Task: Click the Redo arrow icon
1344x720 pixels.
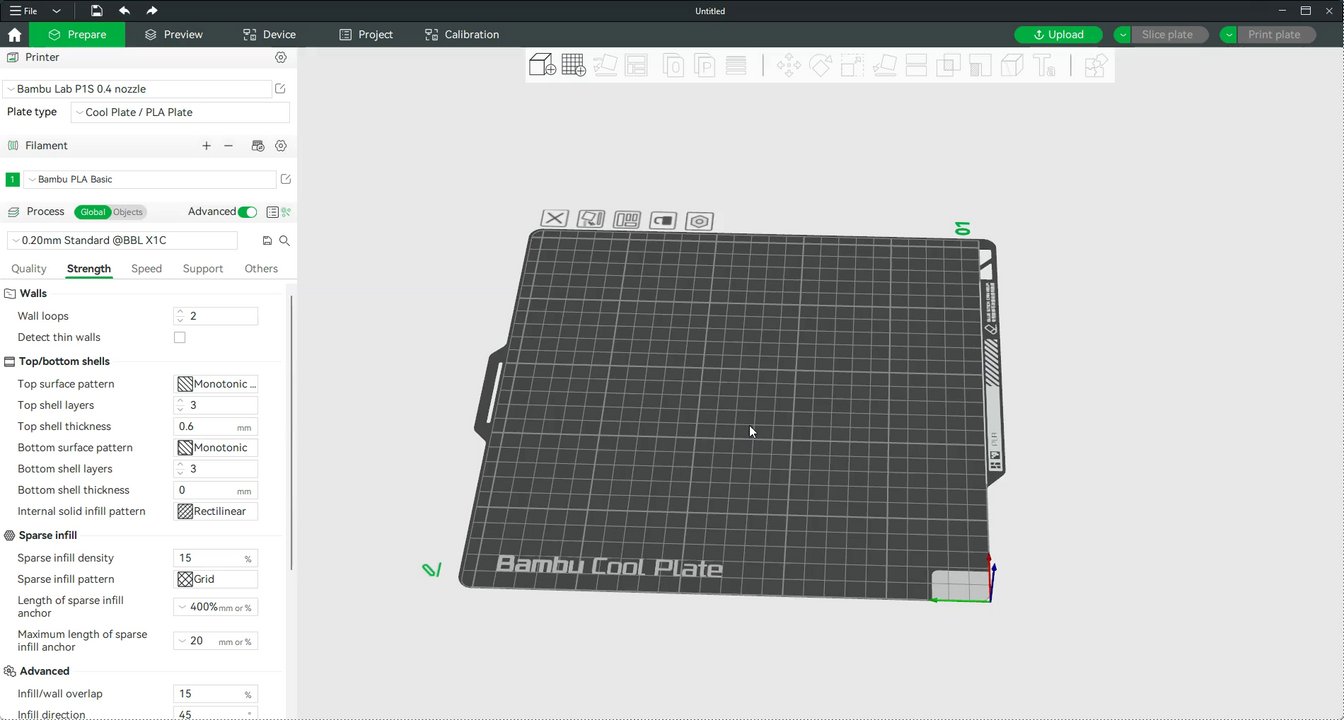Action: tap(152, 11)
